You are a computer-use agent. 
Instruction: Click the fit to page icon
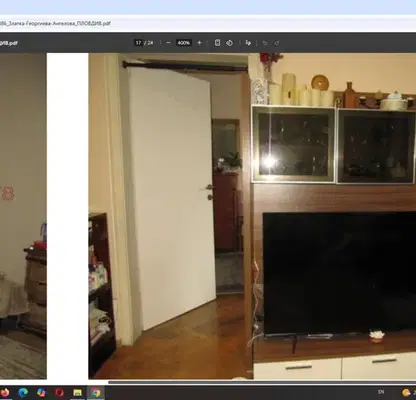coord(217,43)
